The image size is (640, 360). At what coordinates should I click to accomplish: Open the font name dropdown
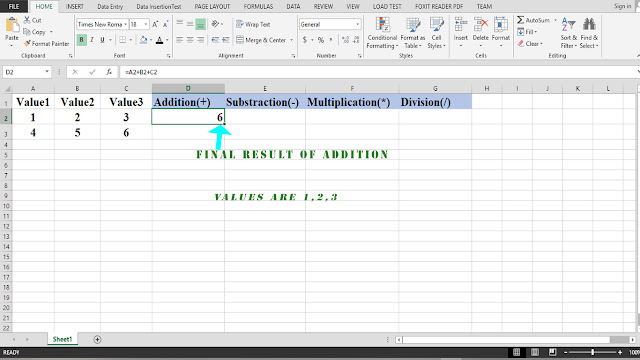tap(125, 24)
